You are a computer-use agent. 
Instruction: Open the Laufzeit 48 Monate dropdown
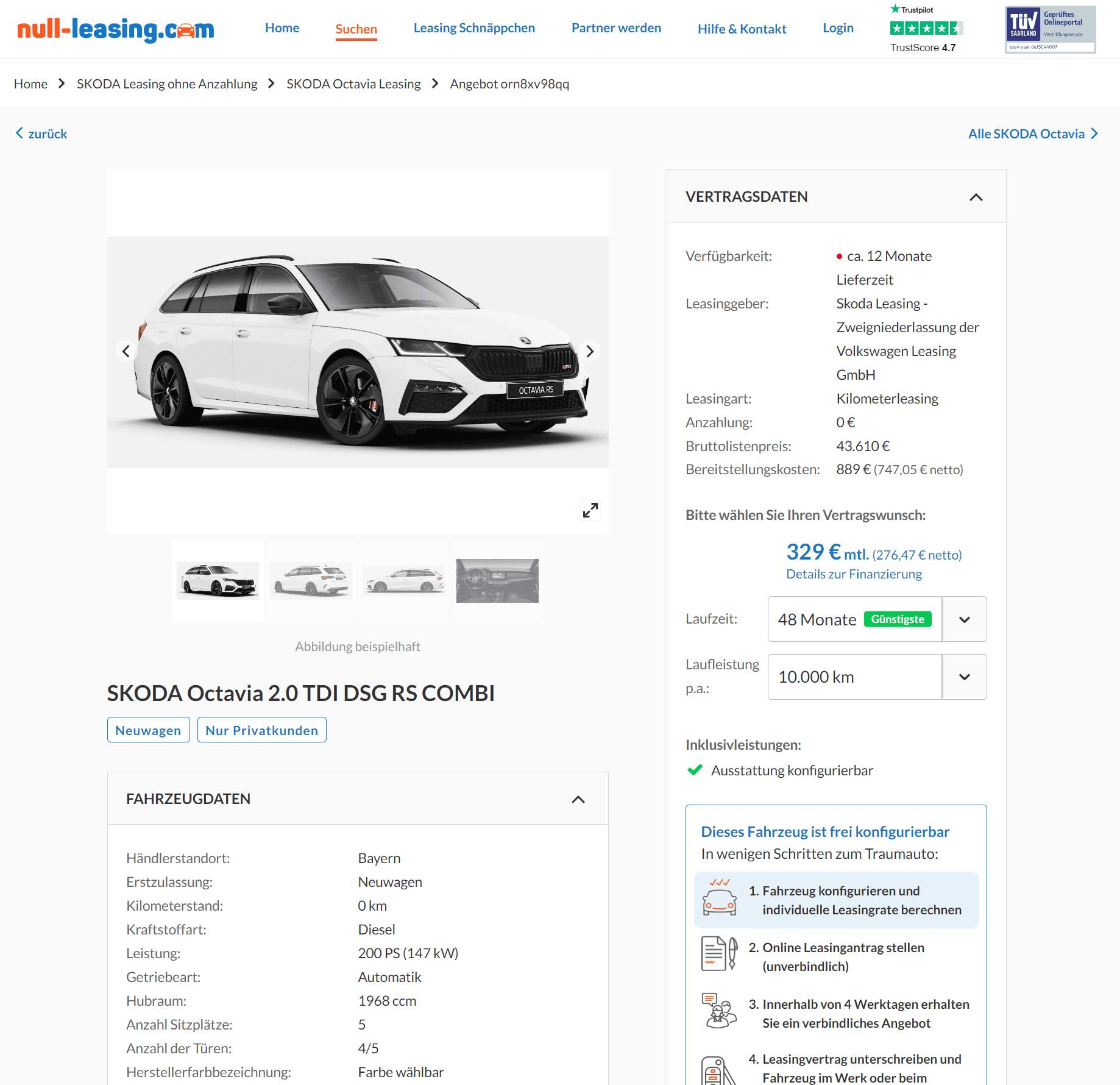point(877,619)
